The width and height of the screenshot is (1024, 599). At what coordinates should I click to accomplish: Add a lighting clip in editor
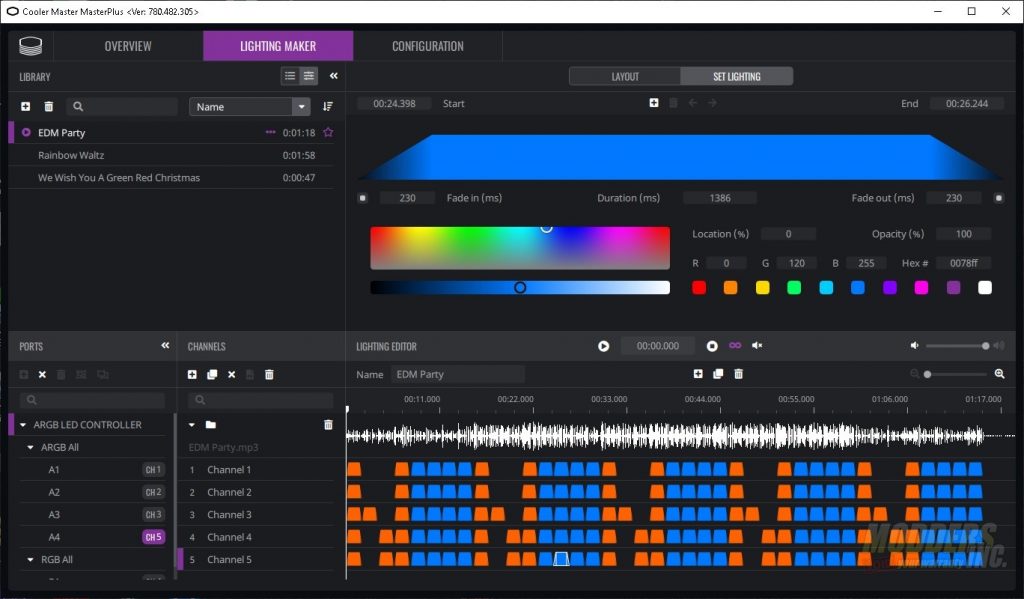pos(698,374)
